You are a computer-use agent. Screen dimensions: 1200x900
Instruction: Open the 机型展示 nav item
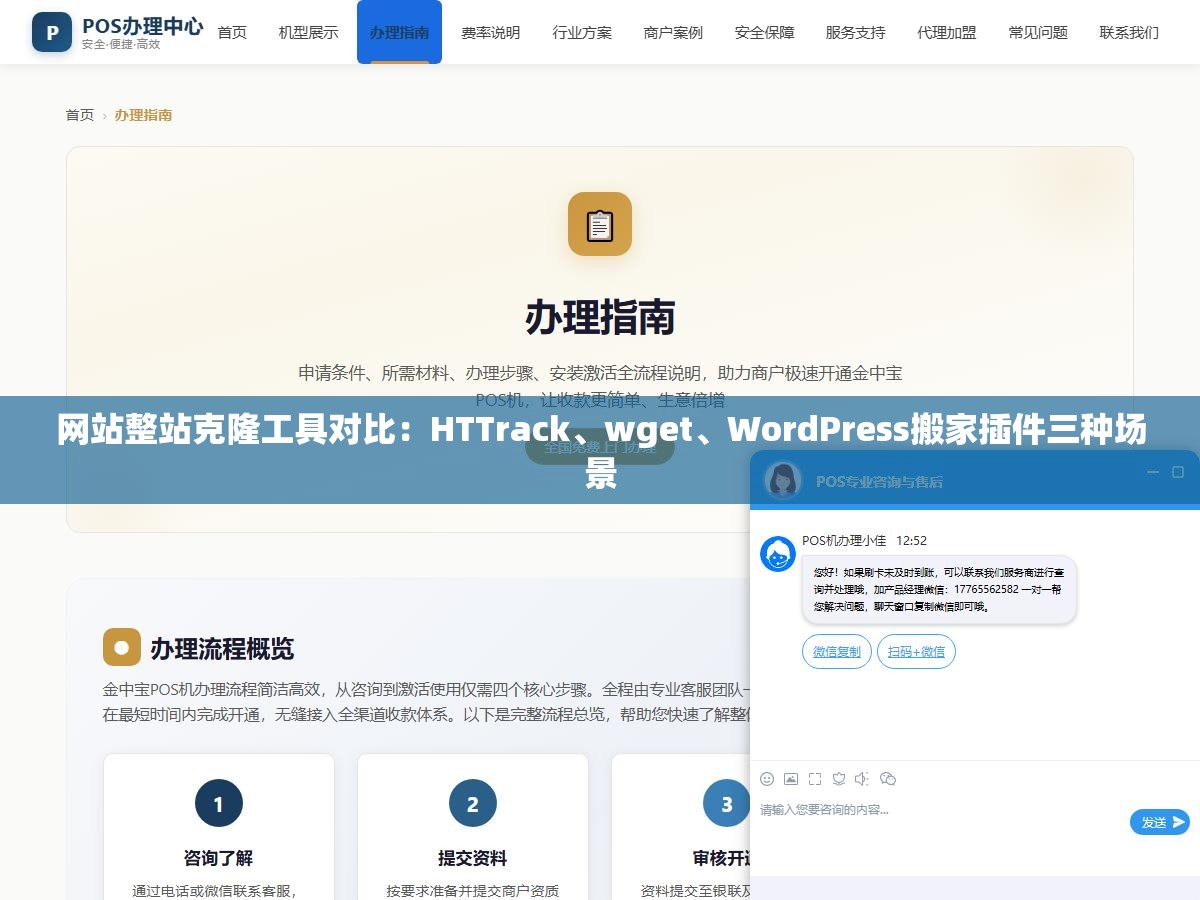click(x=308, y=32)
